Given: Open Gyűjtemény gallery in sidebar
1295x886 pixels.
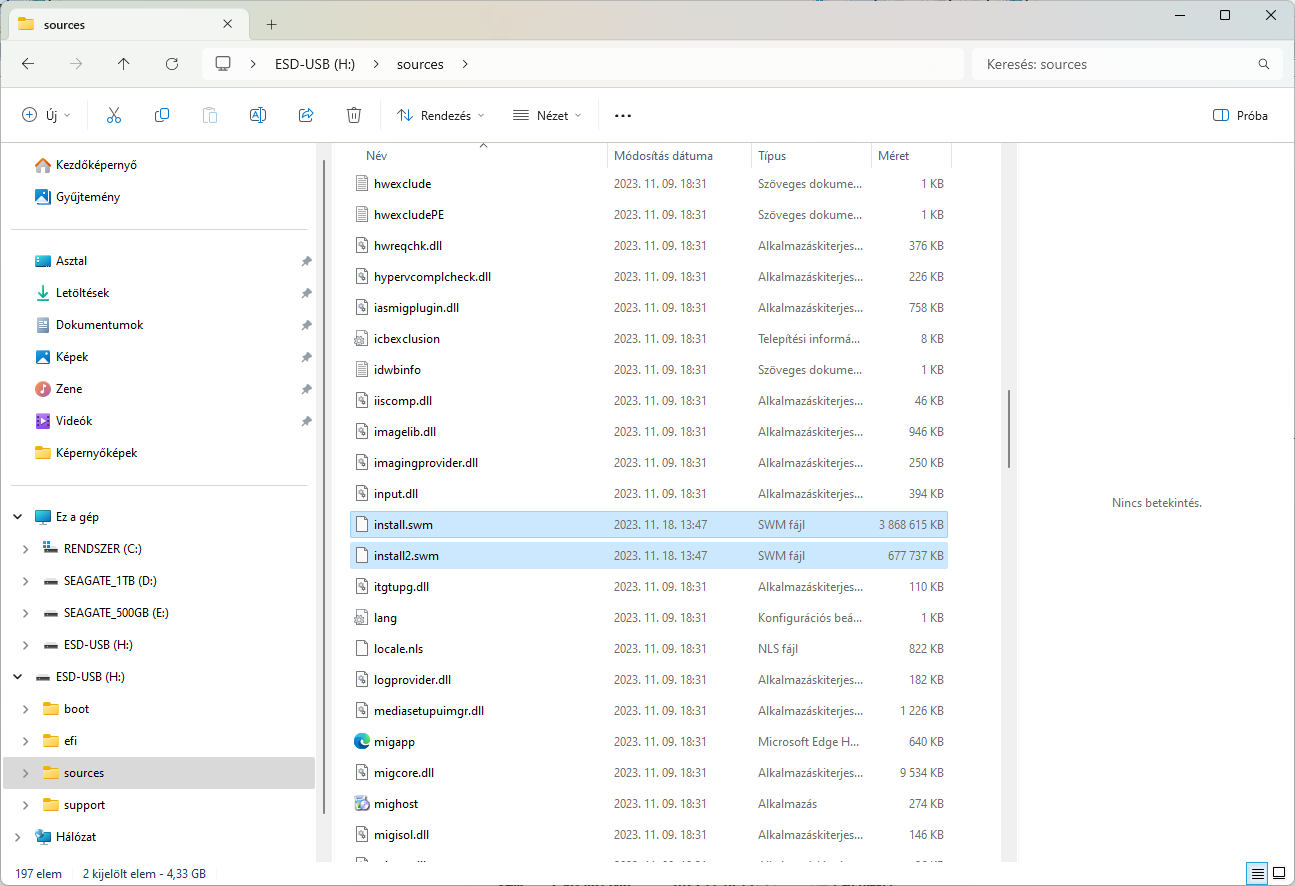Looking at the screenshot, I should 77,197.
